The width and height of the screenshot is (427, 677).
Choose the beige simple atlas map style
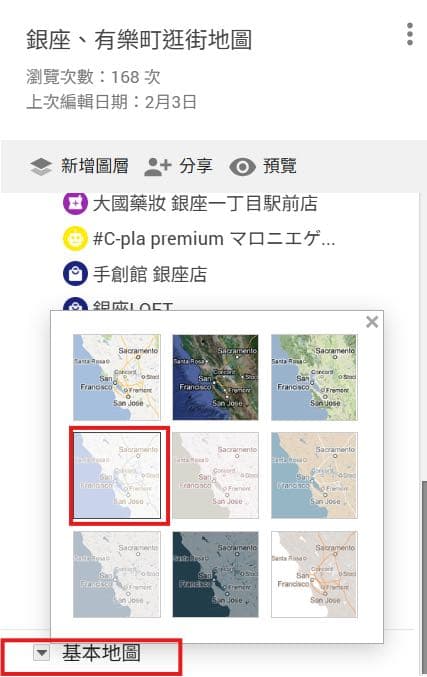[x=314, y=475]
